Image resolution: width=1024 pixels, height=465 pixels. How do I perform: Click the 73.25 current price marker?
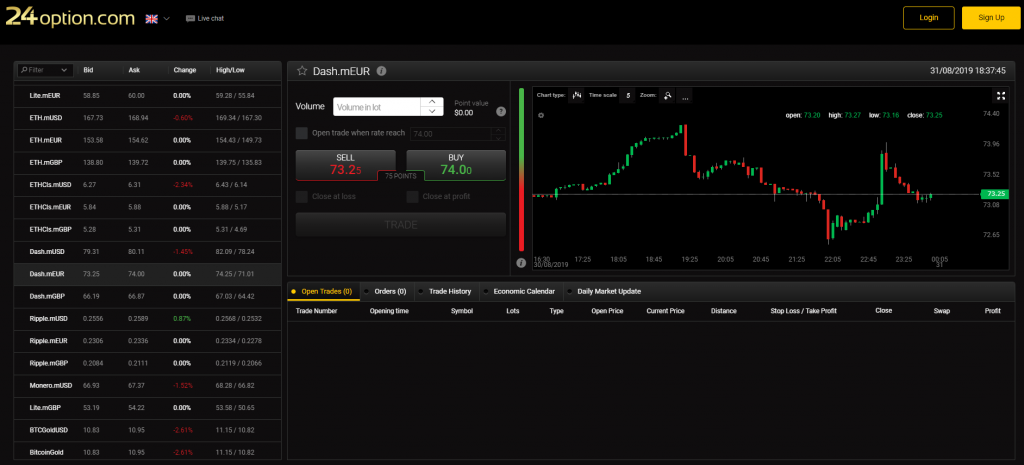click(x=995, y=194)
